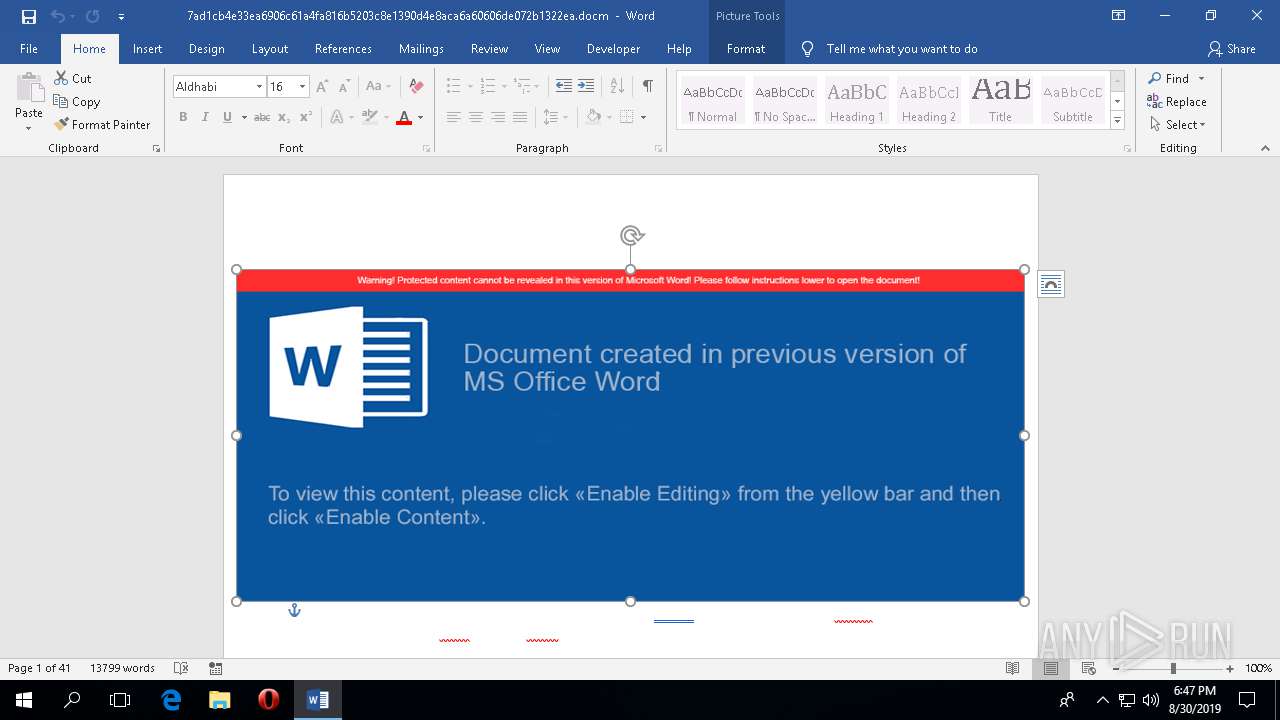Click the macro recording status bar icon
Viewport: 1280px width, 720px height.
click(215, 668)
